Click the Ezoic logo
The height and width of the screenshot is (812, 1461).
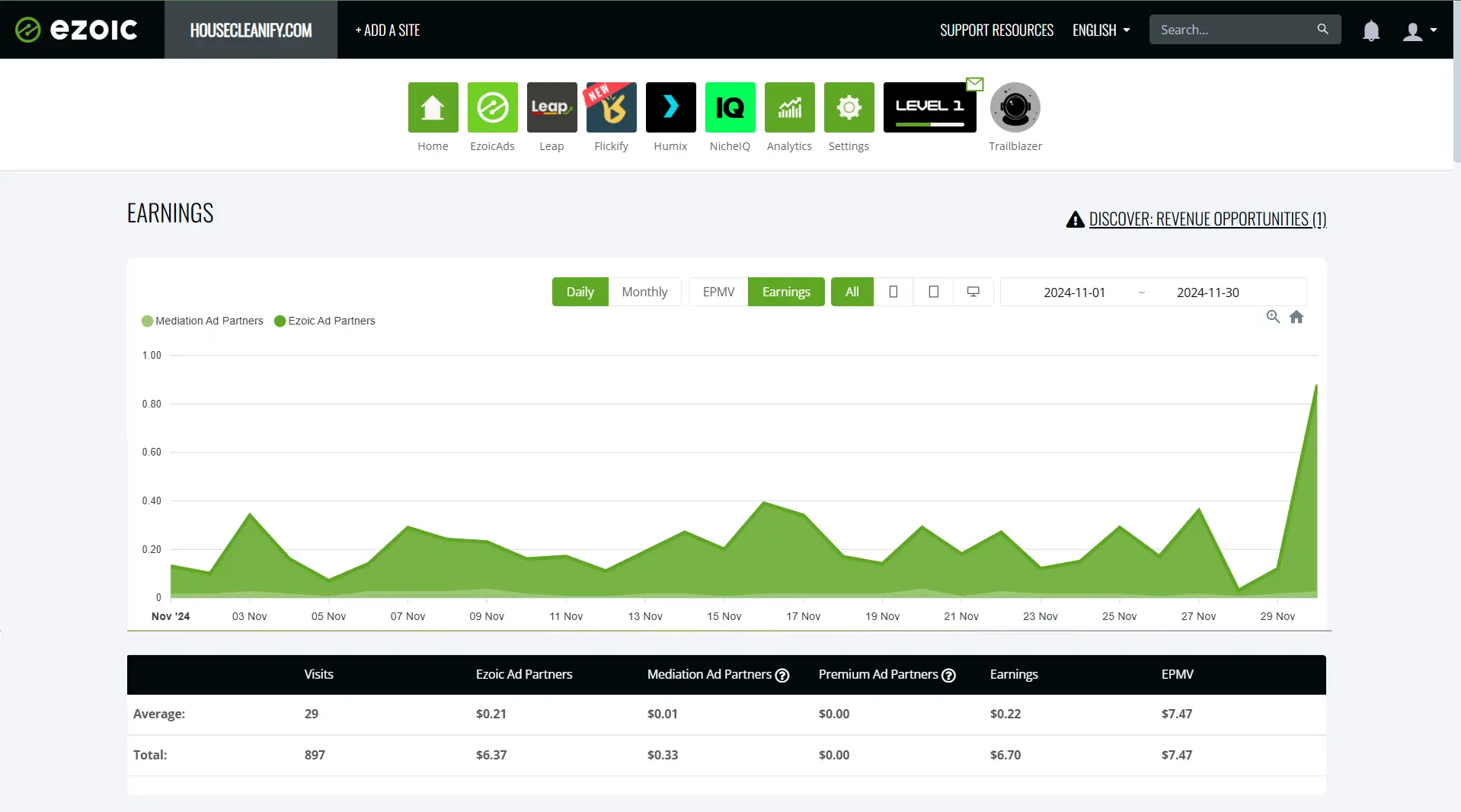point(76,30)
